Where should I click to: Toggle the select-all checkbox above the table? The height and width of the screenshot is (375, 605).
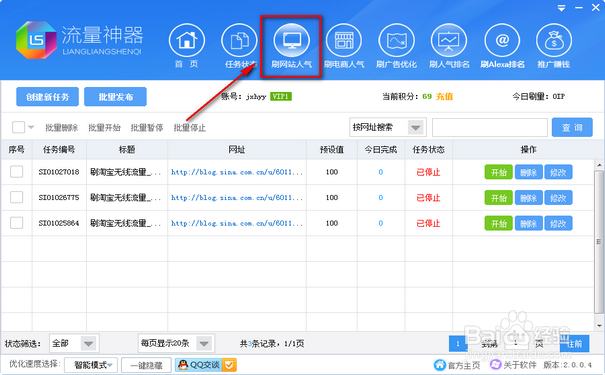click(19, 127)
